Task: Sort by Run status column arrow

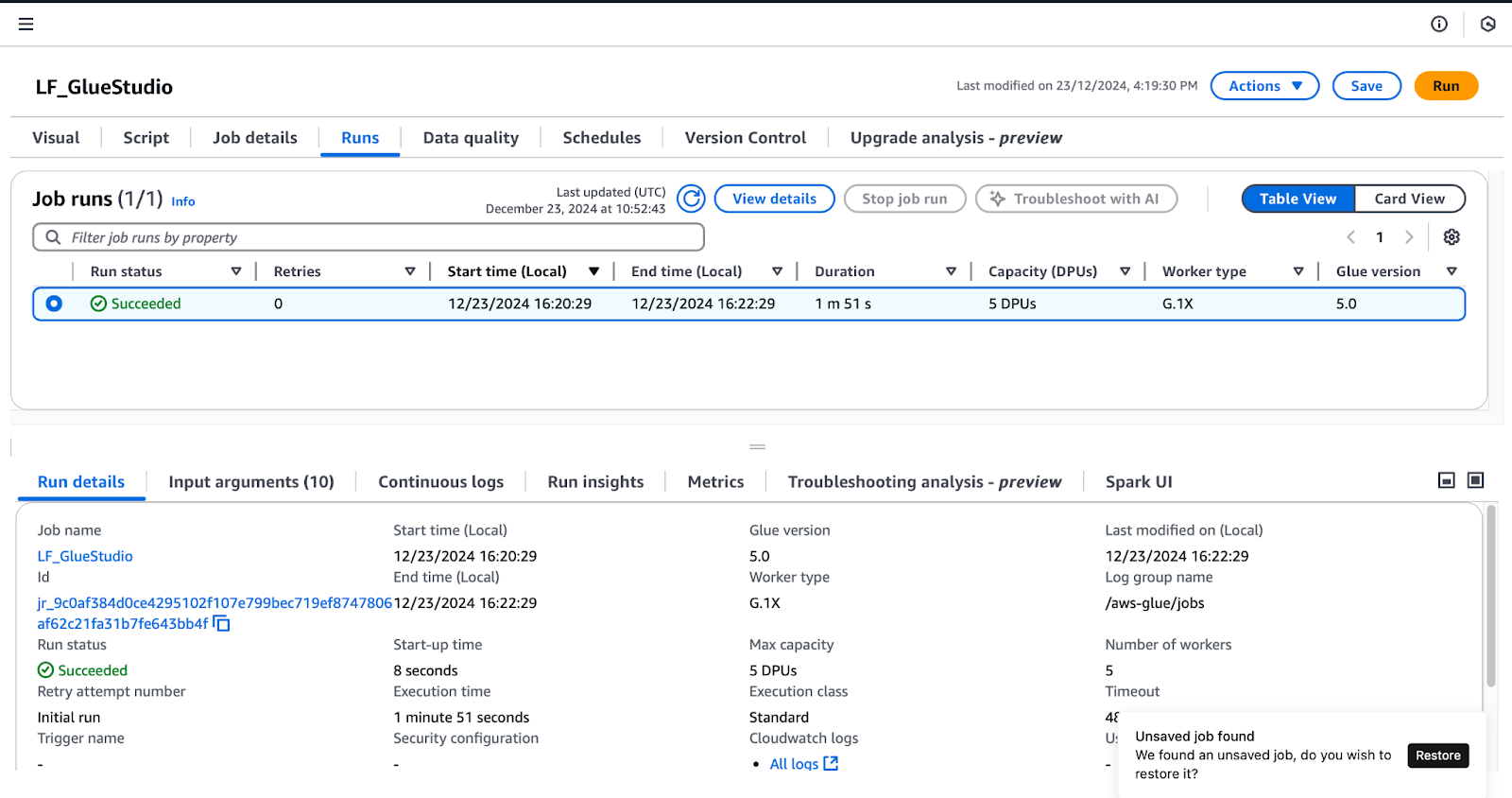Action: (x=236, y=271)
